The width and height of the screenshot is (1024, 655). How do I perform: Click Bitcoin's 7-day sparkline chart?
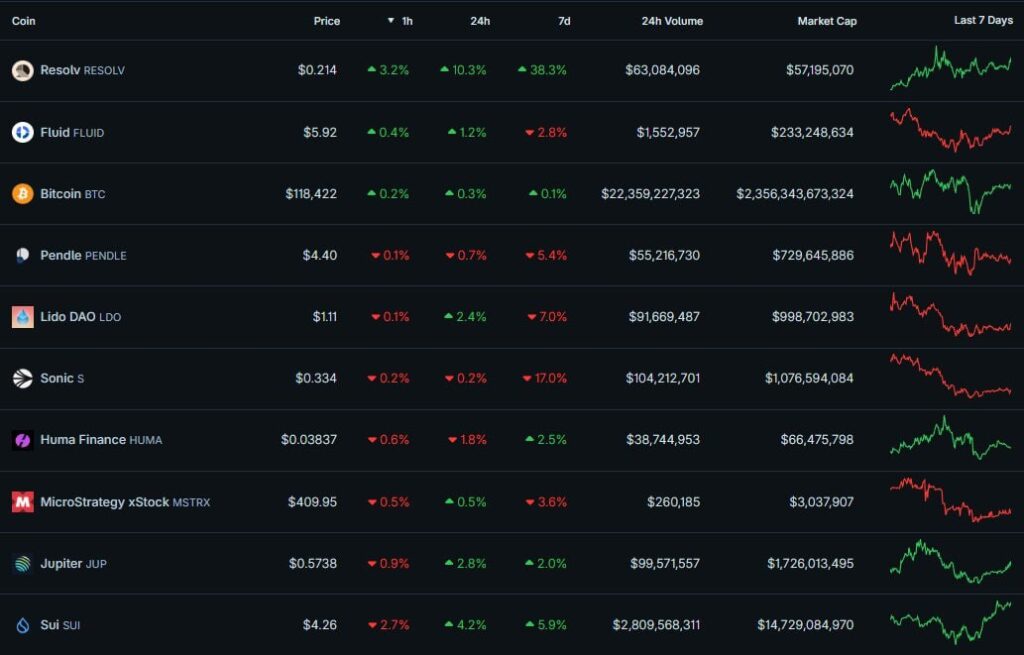pos(950,193)
